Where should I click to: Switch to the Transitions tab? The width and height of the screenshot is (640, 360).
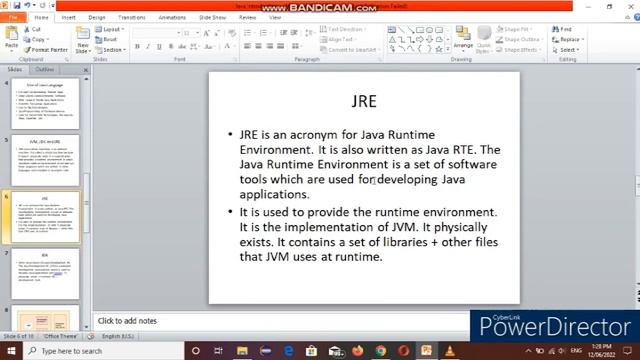point(131,18)
